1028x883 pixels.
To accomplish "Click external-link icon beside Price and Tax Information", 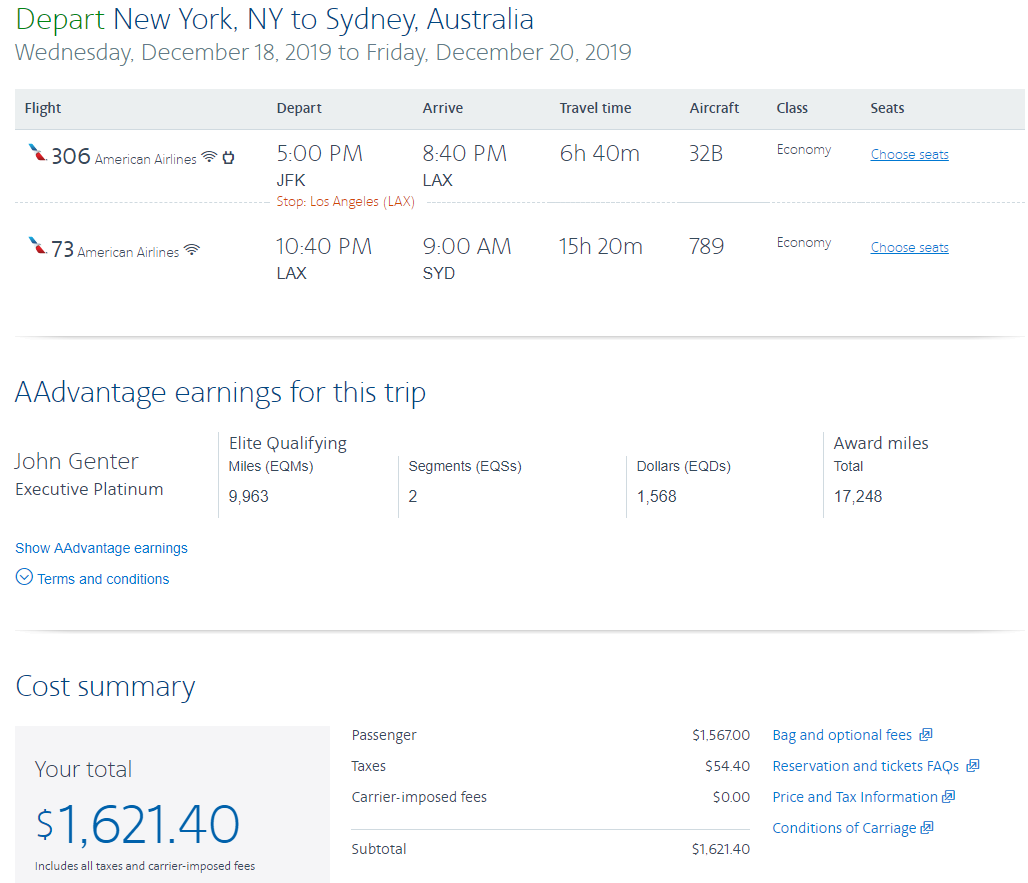I will (x=949, y=797).
